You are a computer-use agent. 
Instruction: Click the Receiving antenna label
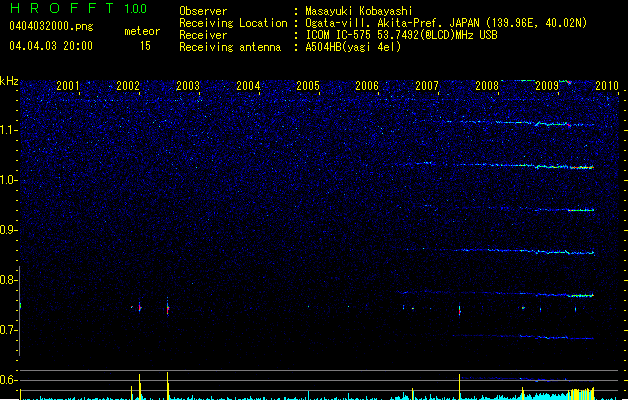[230, 47]
